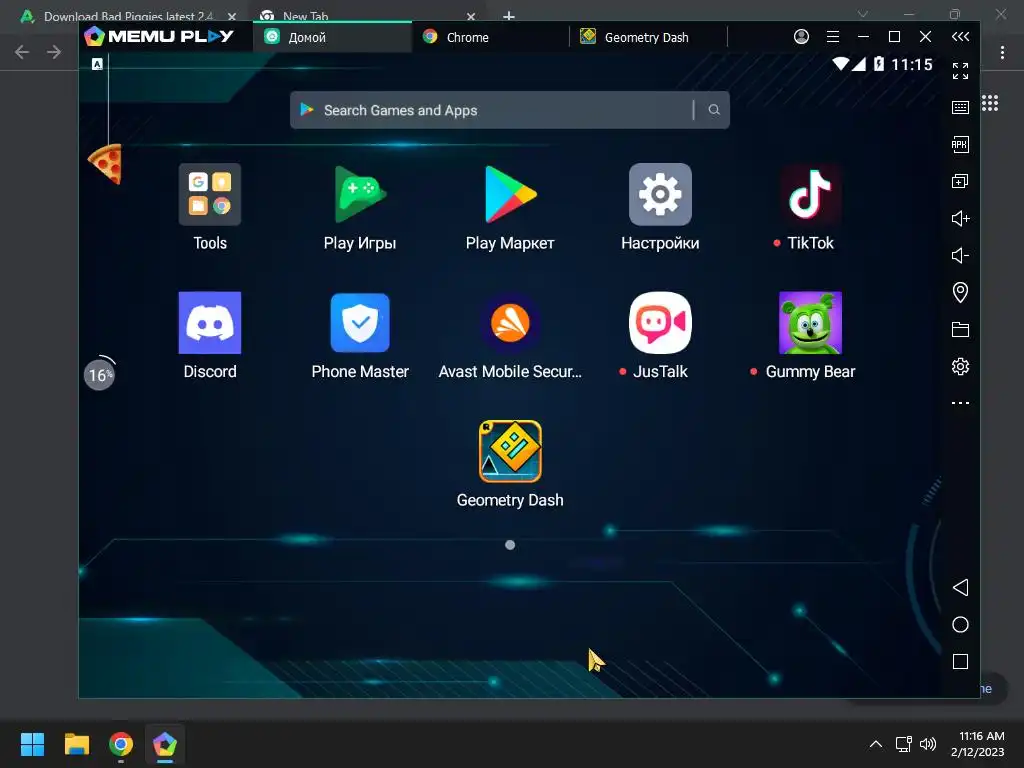Click the browser back arrow
The image size is (1024, 768).
pos(22,52)
